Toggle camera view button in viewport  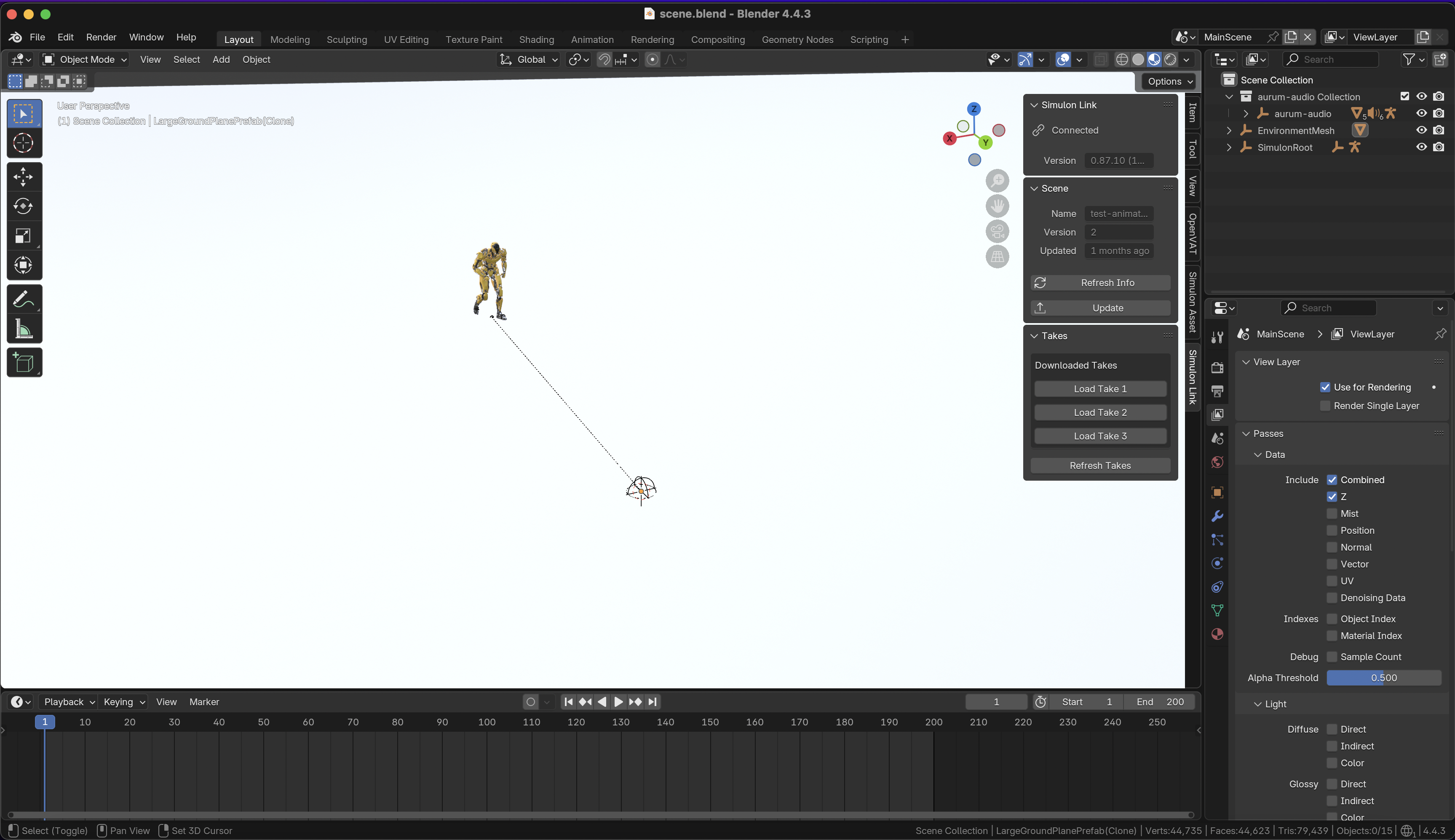click(997, 231)
